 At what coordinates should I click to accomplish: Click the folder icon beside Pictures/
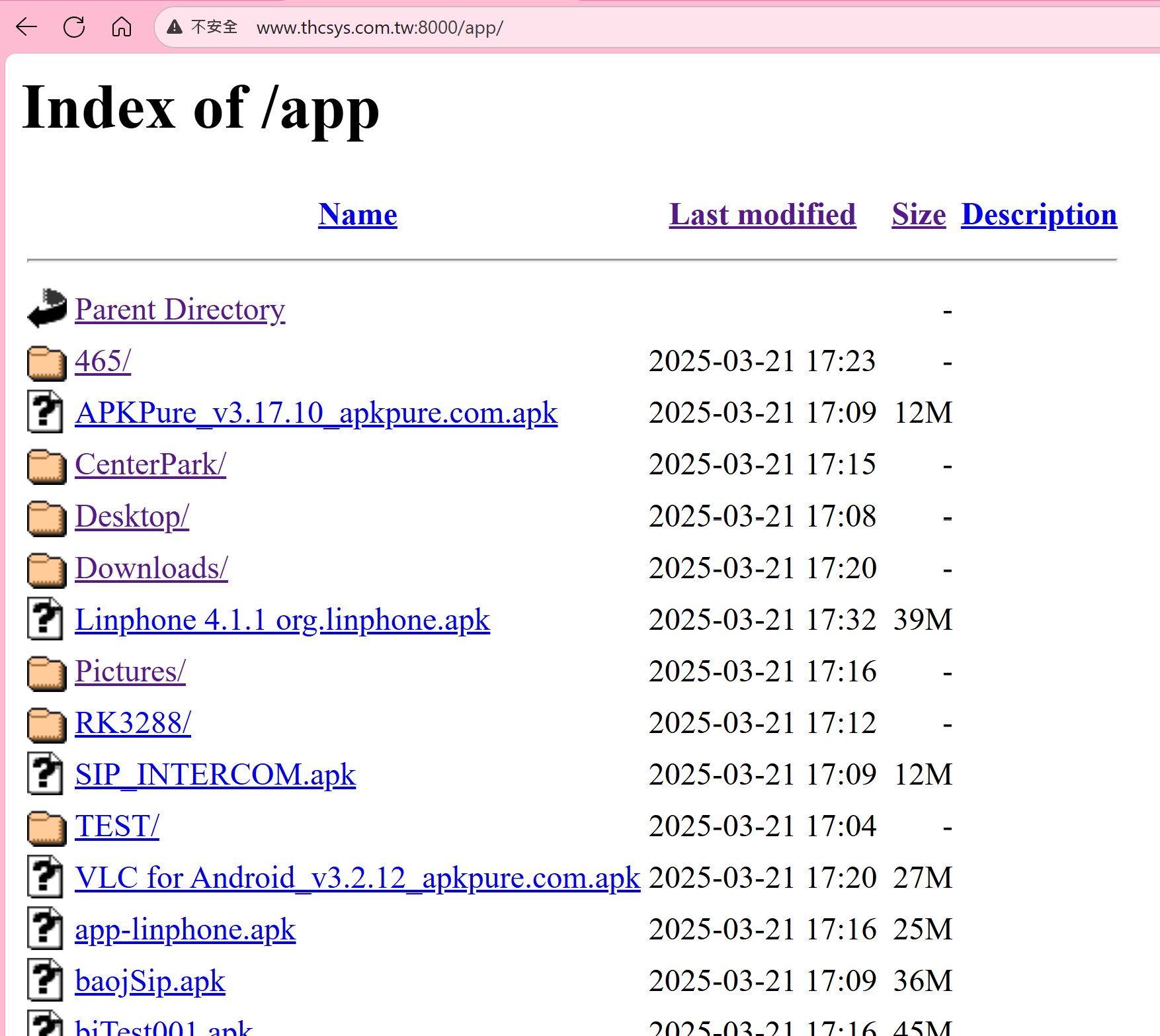click(x=46, y=673)
